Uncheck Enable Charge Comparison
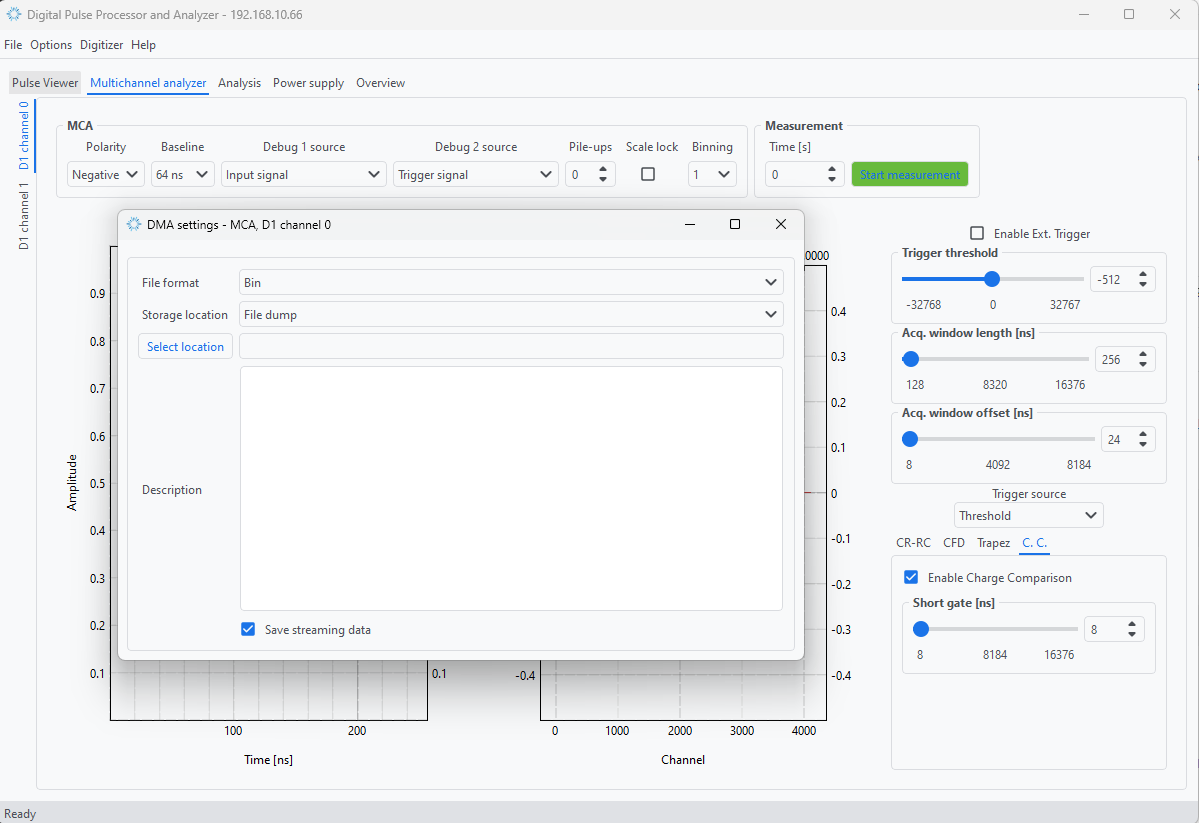Screen dimensions: 1199x823 click(911, 577)
